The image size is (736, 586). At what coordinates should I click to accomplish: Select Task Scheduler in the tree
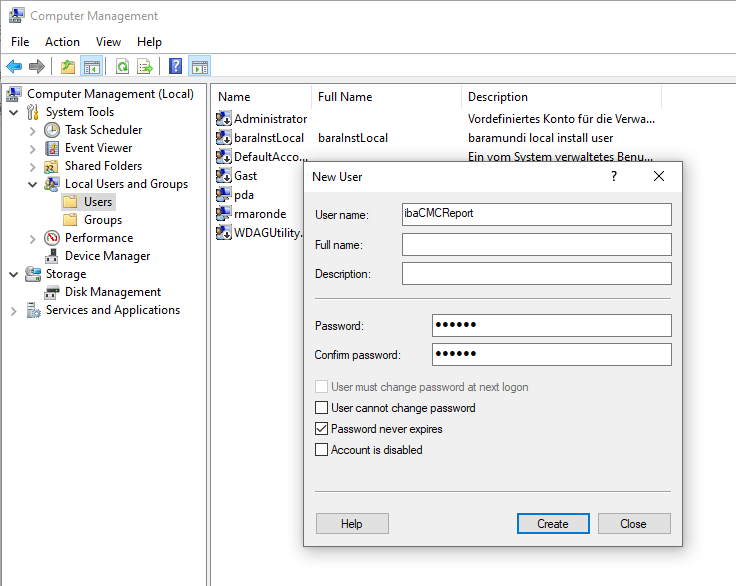pos(103,130)
